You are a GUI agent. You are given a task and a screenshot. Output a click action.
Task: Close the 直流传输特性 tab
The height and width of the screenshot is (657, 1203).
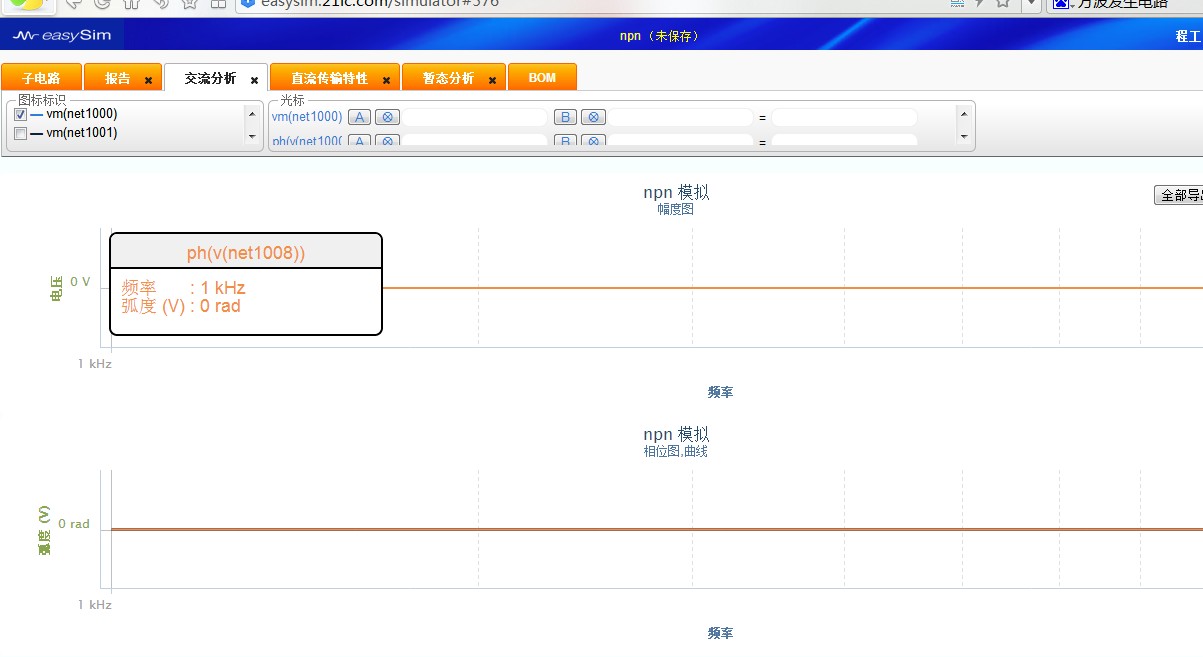tap(386, 80)
